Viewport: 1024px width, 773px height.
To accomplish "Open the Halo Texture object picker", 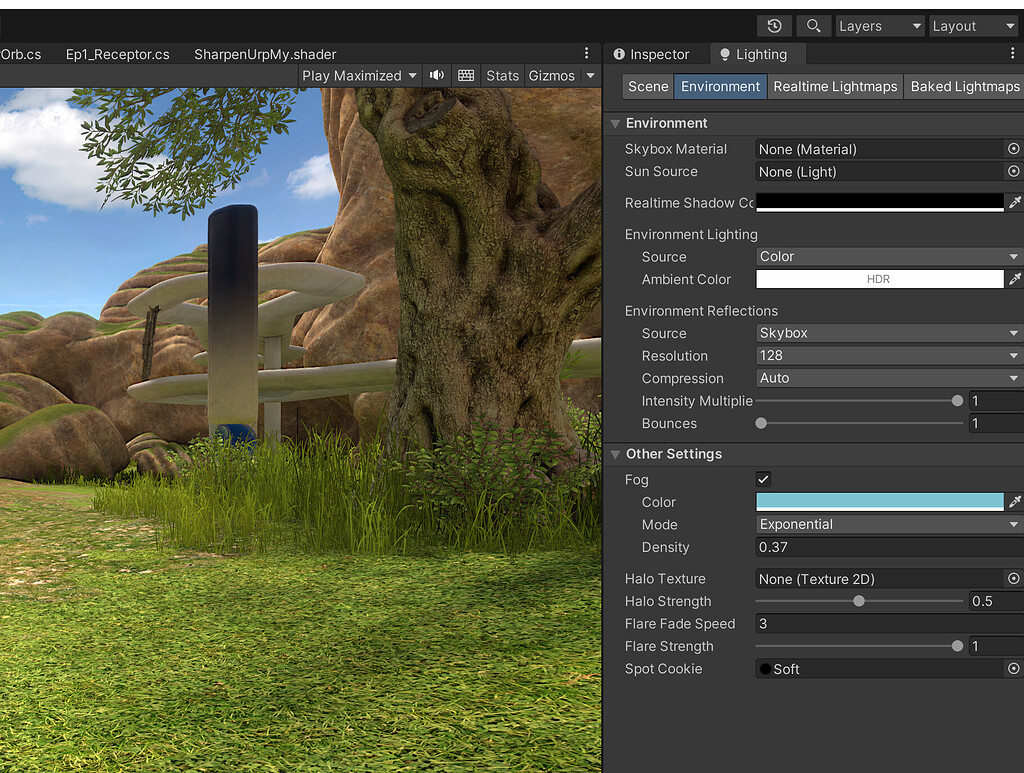I will pyautogui.click(x=1012, y=578).
